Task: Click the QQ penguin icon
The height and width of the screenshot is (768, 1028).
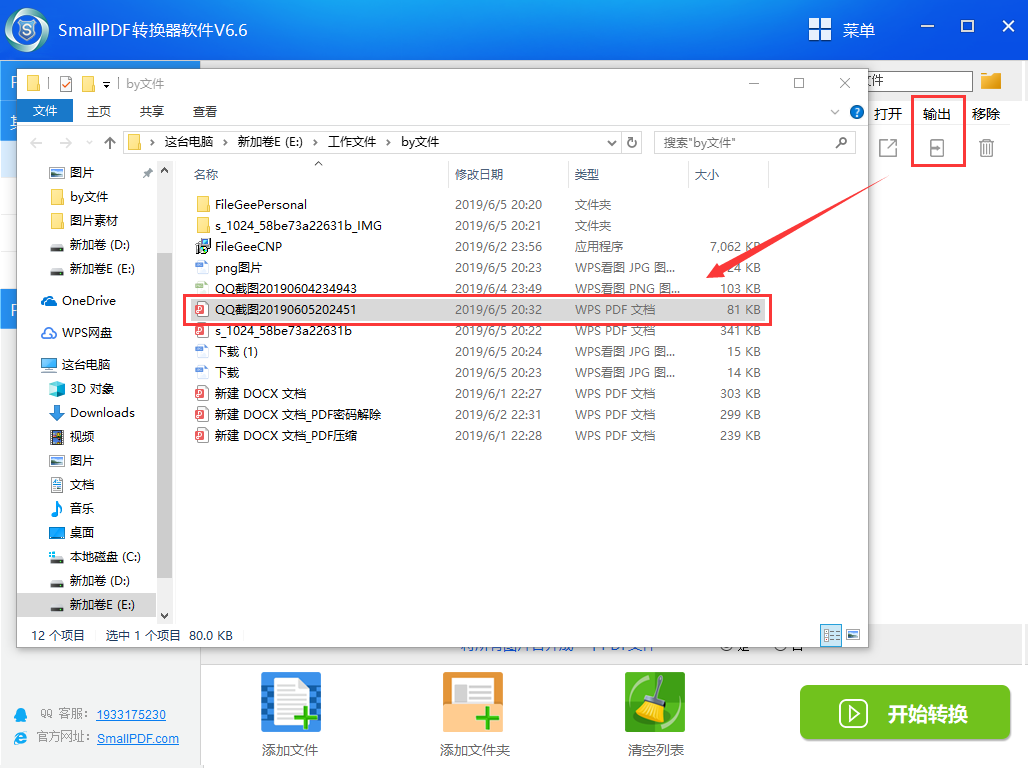Action: pos(21,715)
